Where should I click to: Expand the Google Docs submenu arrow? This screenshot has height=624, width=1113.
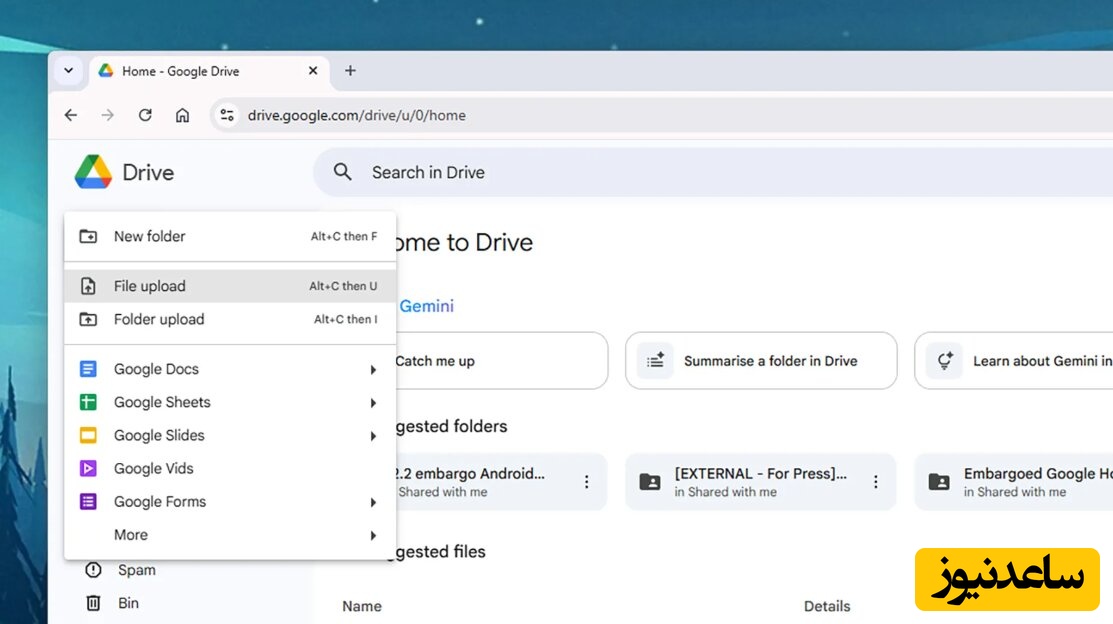point(373,370)
